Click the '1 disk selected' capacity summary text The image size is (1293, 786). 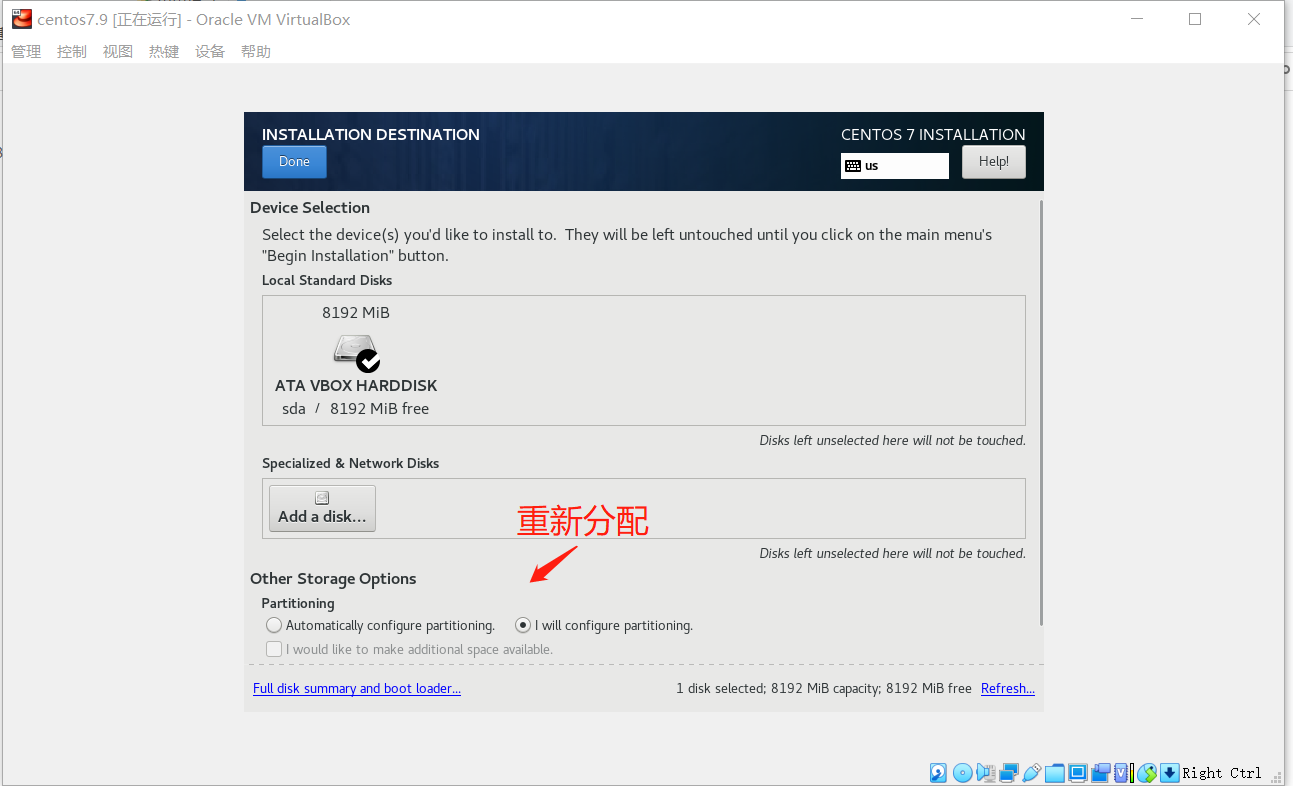824,688
